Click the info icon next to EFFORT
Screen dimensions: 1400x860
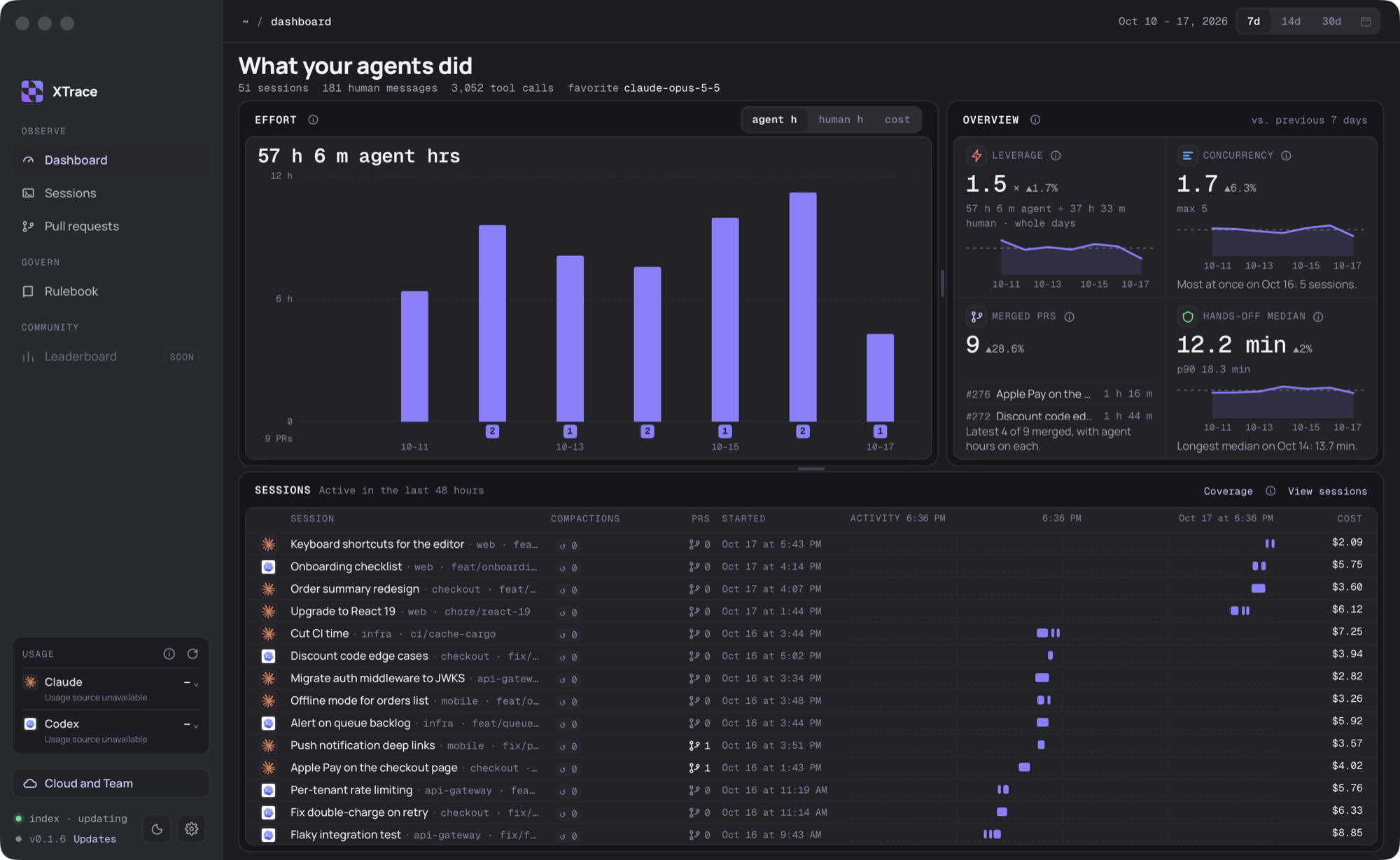313,120
